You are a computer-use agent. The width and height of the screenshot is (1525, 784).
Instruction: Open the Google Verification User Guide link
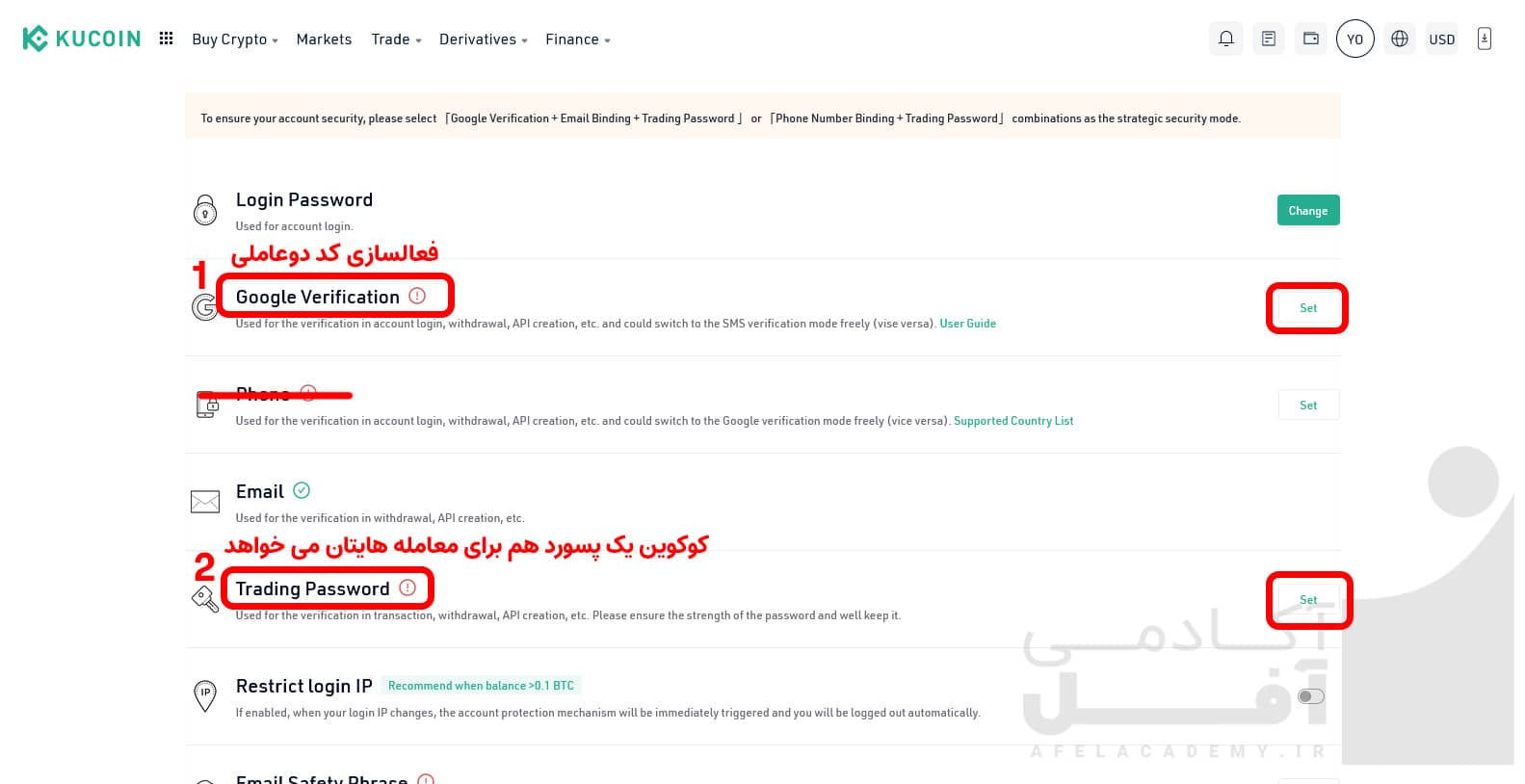click(x=968, y=324)
